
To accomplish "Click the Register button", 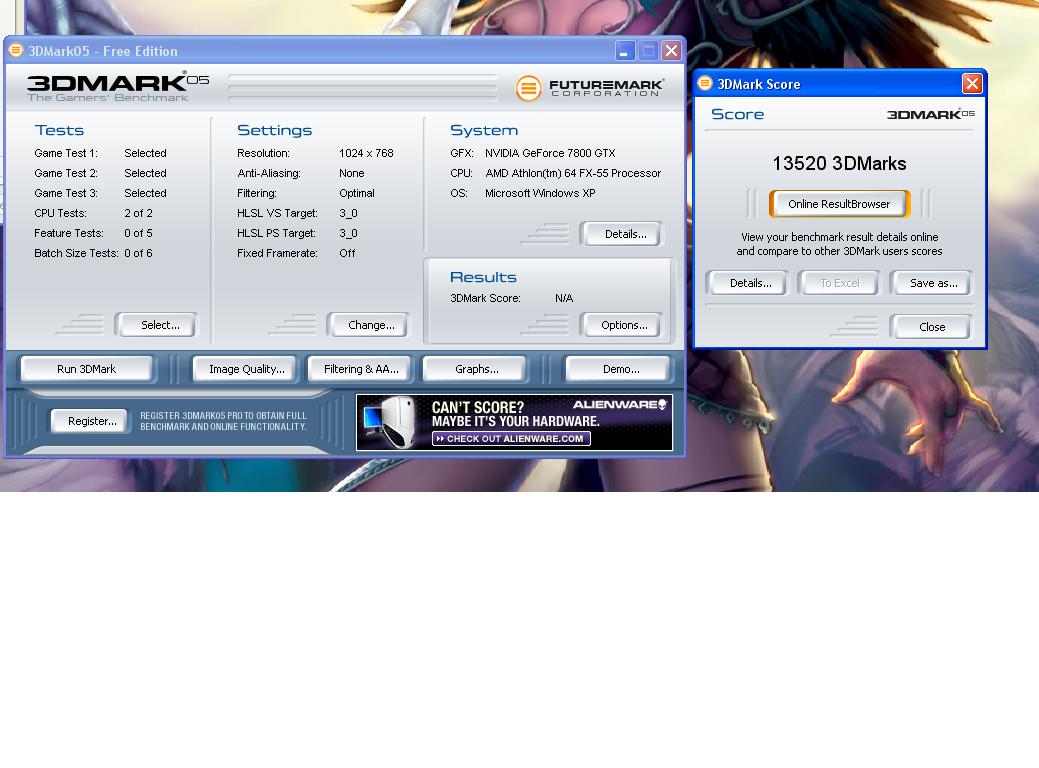I will (x=91, y=421).
